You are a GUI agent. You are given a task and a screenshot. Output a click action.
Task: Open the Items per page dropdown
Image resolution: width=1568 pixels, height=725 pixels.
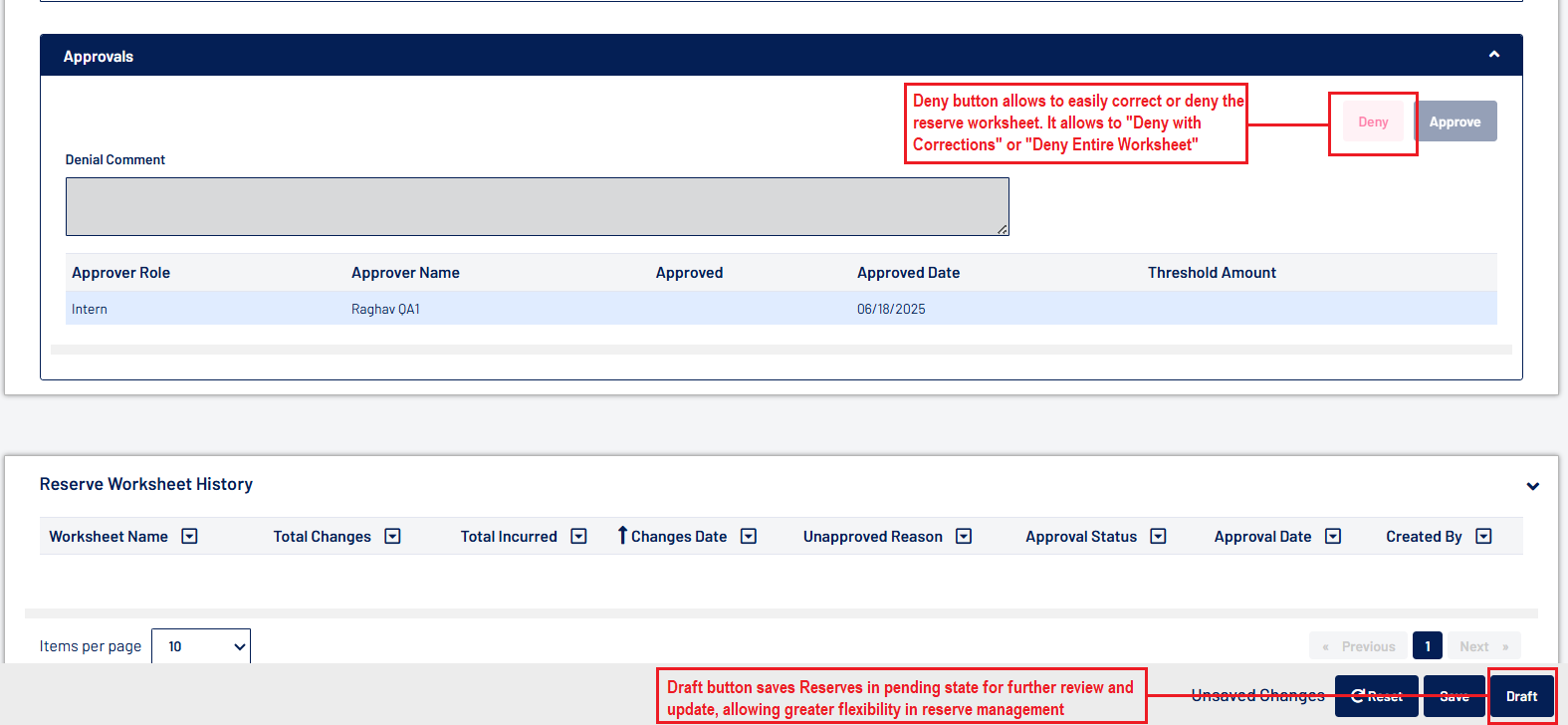tap(201, 646)
